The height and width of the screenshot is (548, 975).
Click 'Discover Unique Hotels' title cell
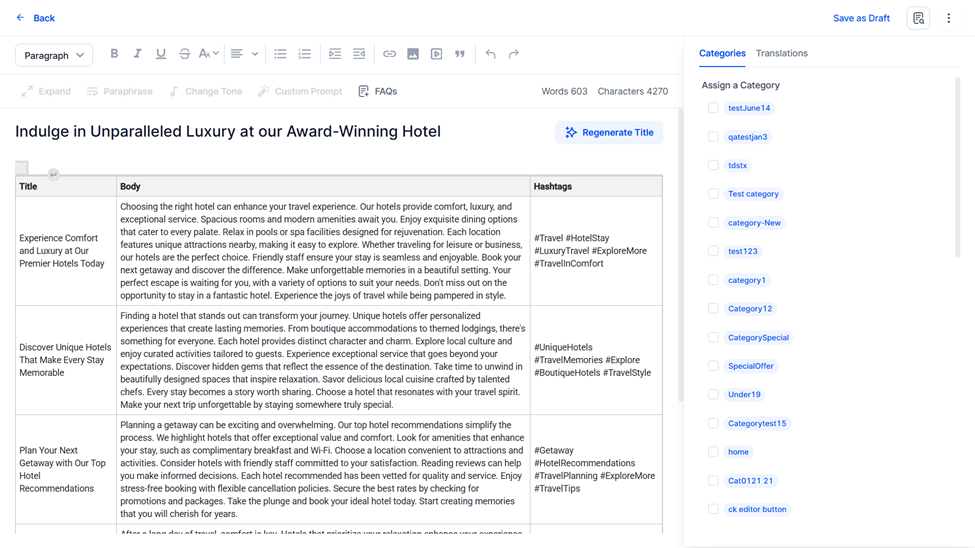click(x=66, y=360)
